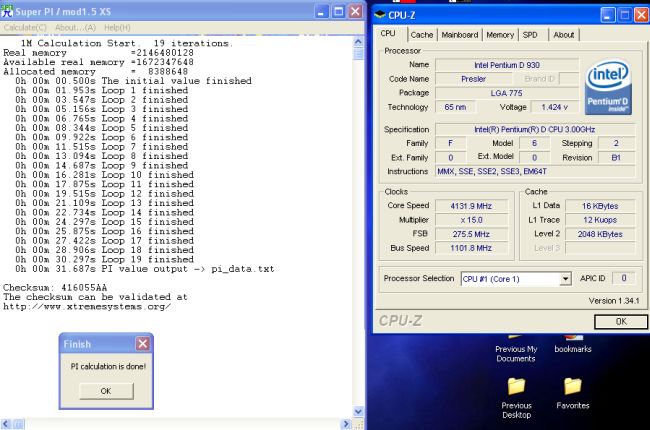Click the Revision value B1
The image size is (650, 430).
pos(616,158)
